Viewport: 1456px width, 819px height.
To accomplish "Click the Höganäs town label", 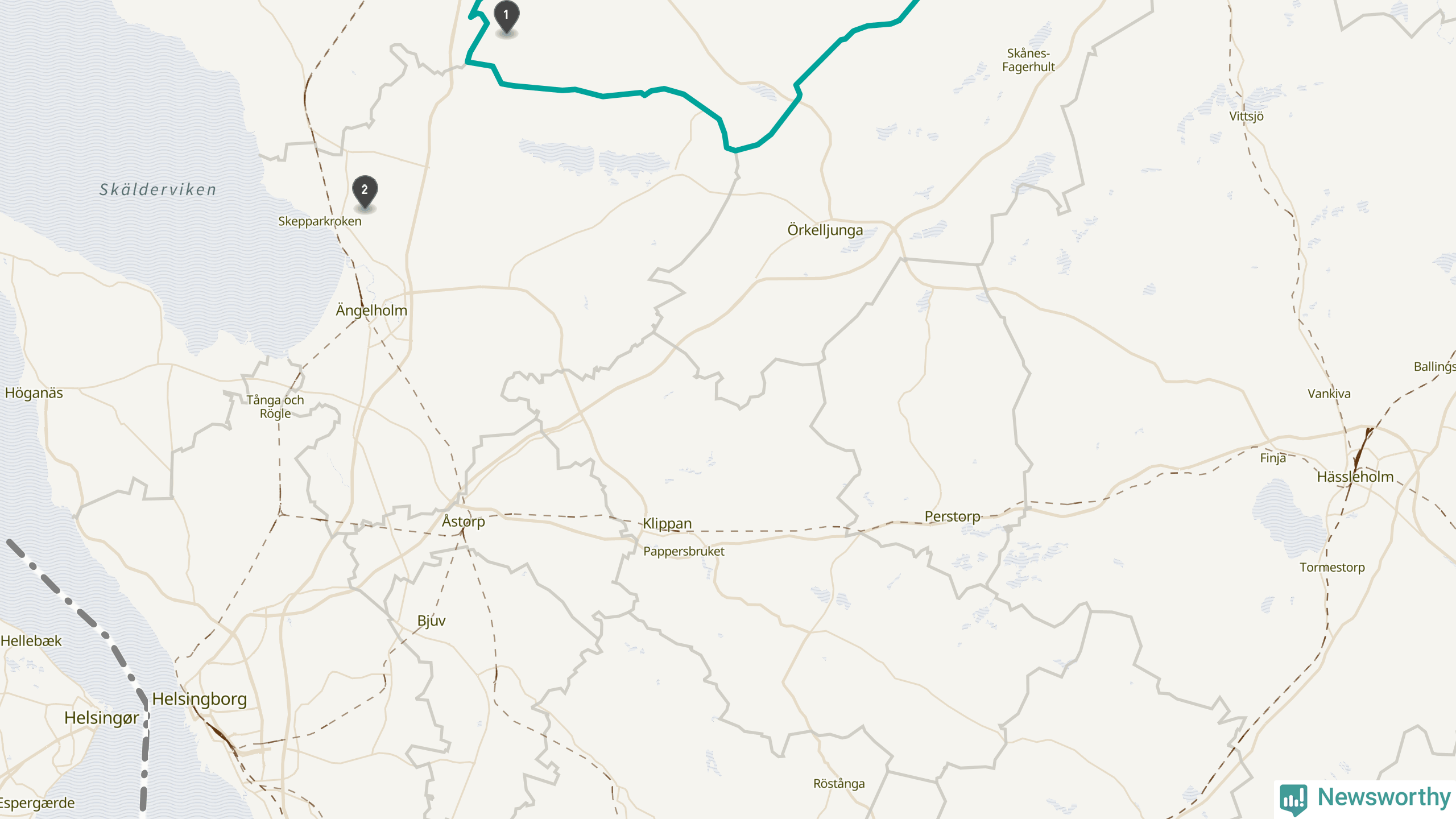I will [x=34, y=393].
